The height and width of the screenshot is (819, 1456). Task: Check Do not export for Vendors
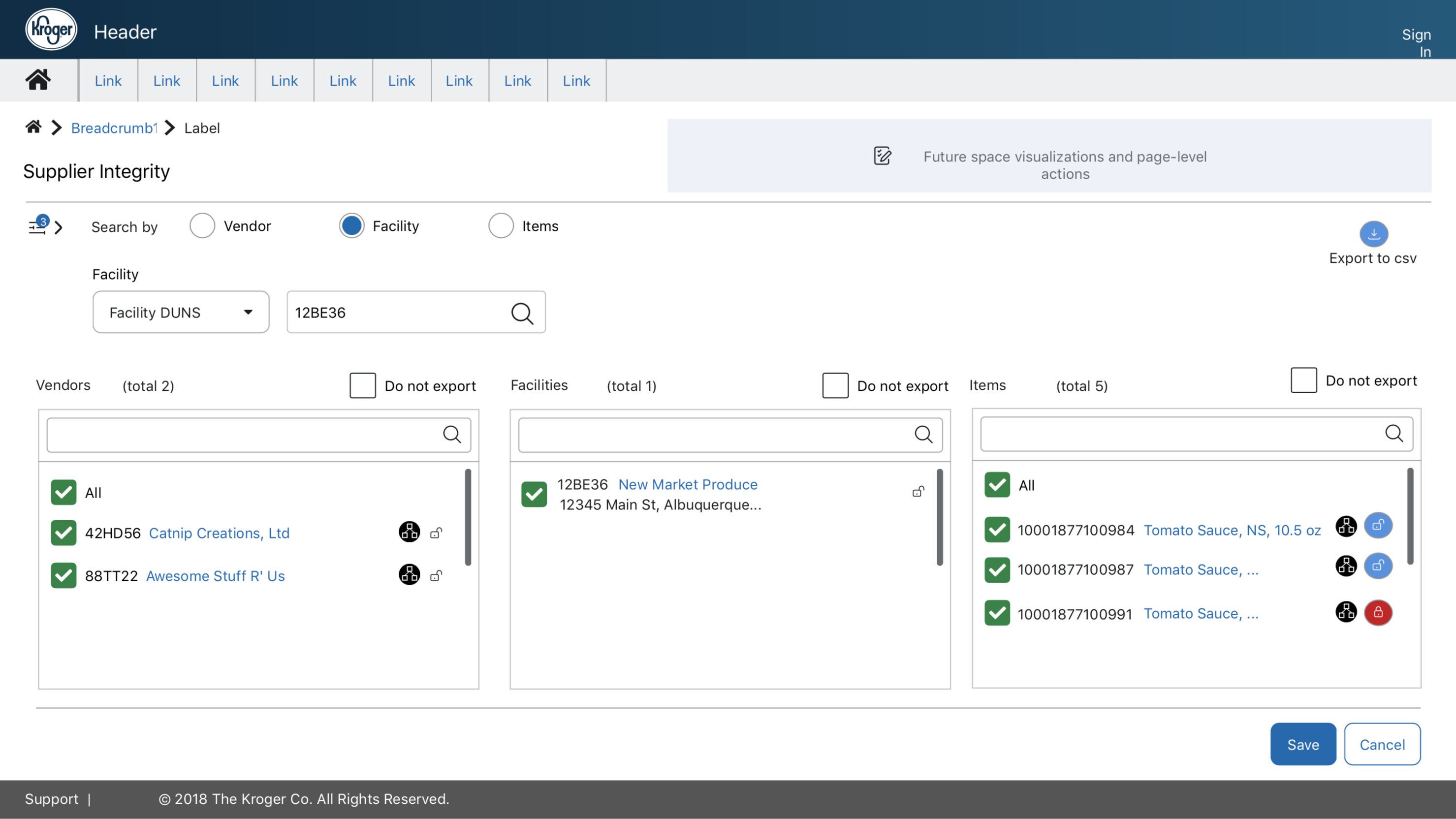[x=363, y=385]
